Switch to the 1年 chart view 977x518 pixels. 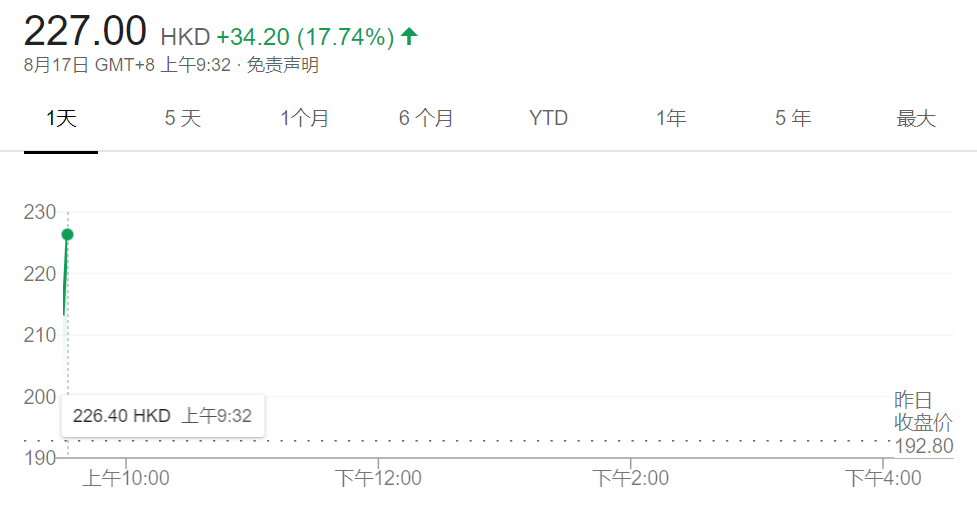coord(670,118)
